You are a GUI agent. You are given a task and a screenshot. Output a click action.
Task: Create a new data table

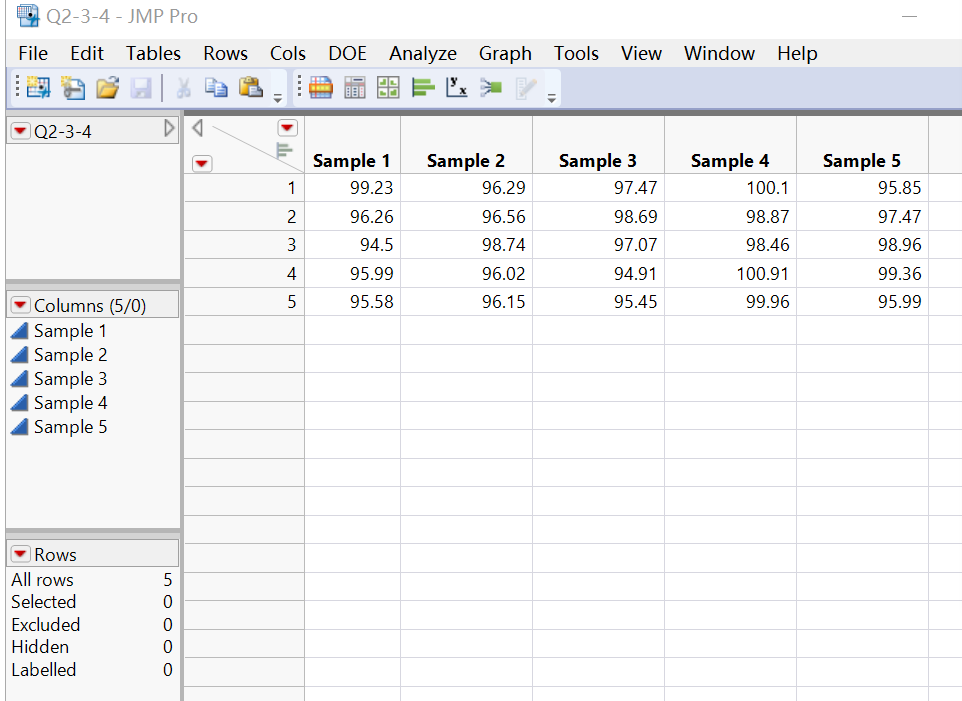click(37, 88)
